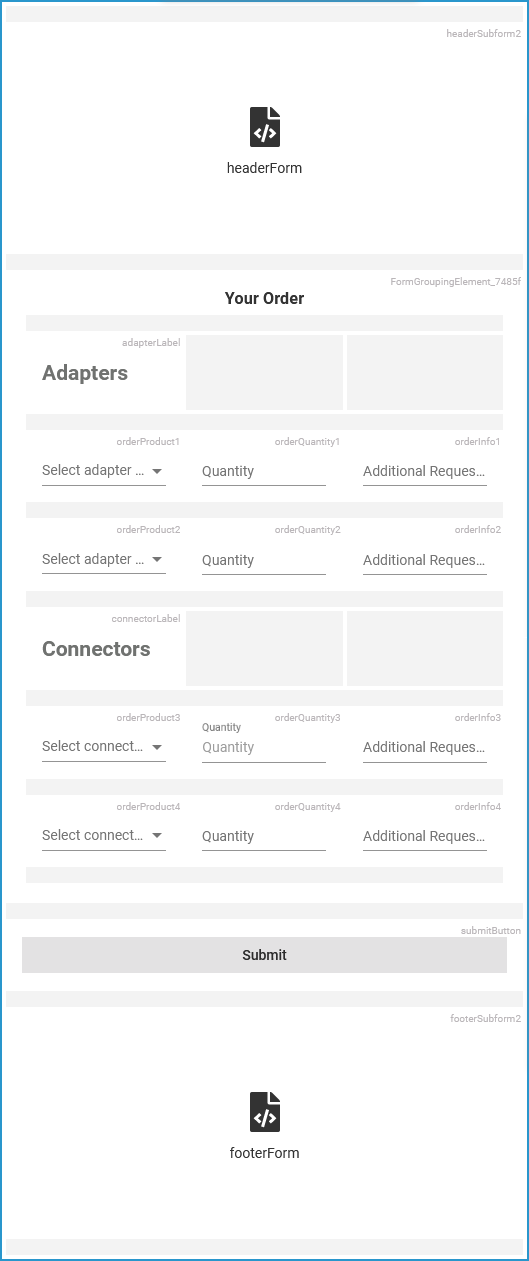This screenshot has height=1261, width=529.
Task: Select the footerForm code file icon
Action: pos(264,1112)
